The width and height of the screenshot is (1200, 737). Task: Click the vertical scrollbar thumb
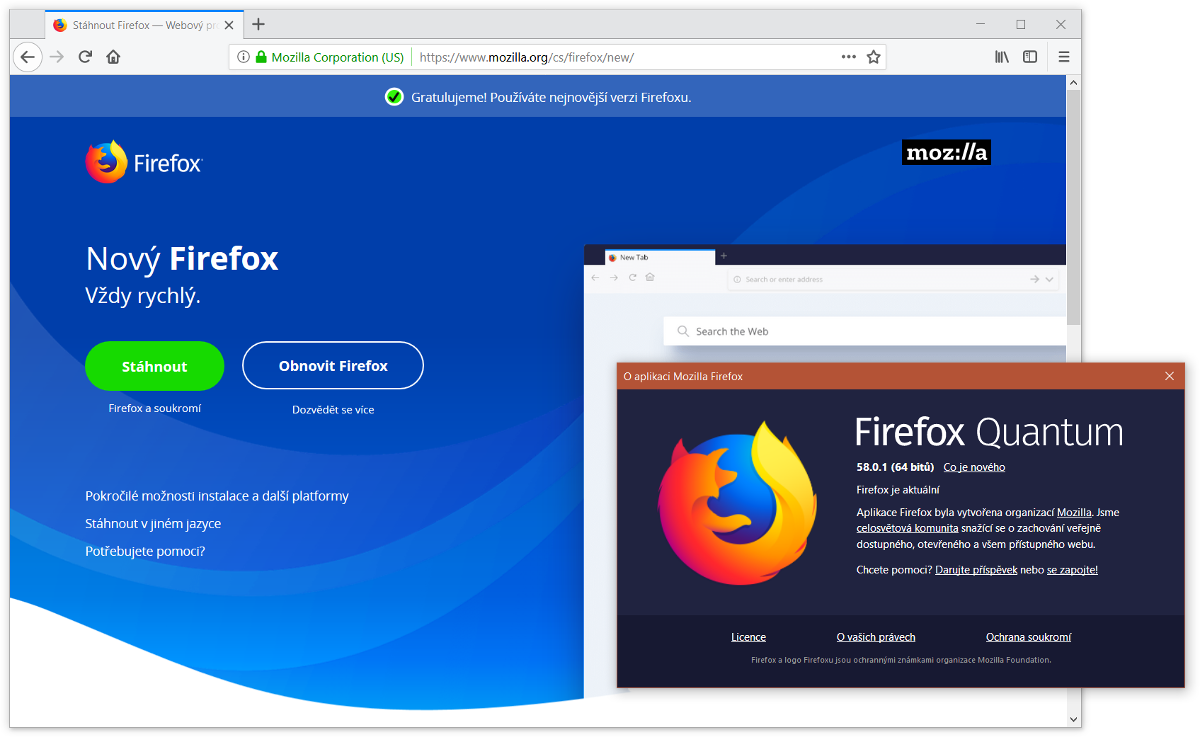1074,208
